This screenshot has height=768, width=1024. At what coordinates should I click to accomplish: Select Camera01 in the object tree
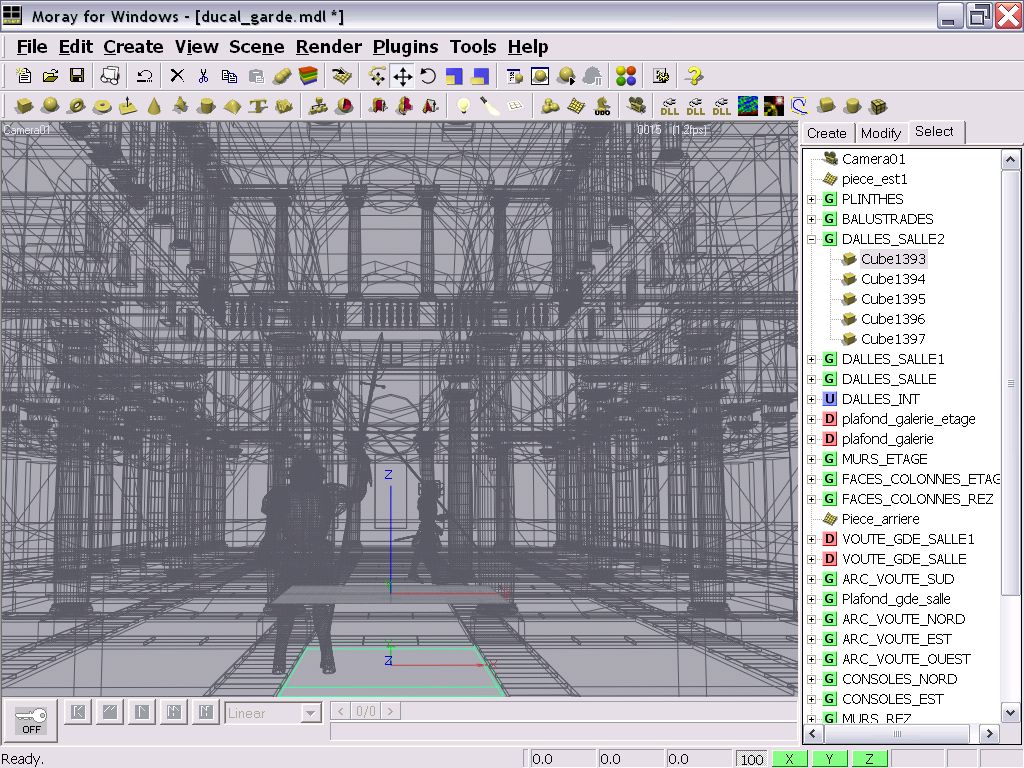tap(873, 159)
